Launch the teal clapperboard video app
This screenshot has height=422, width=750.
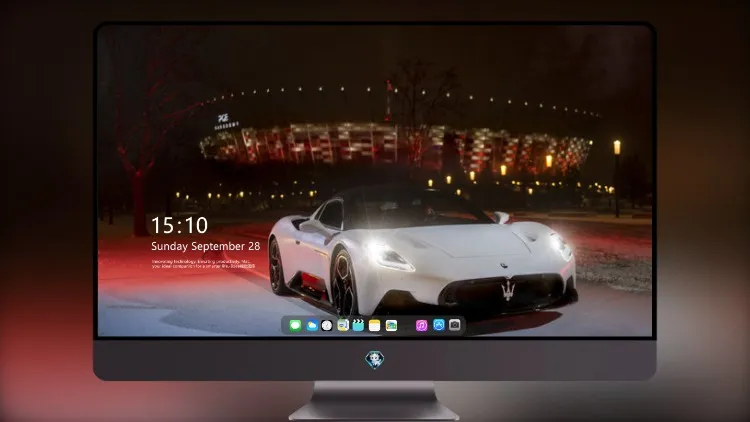pos(358,325)
